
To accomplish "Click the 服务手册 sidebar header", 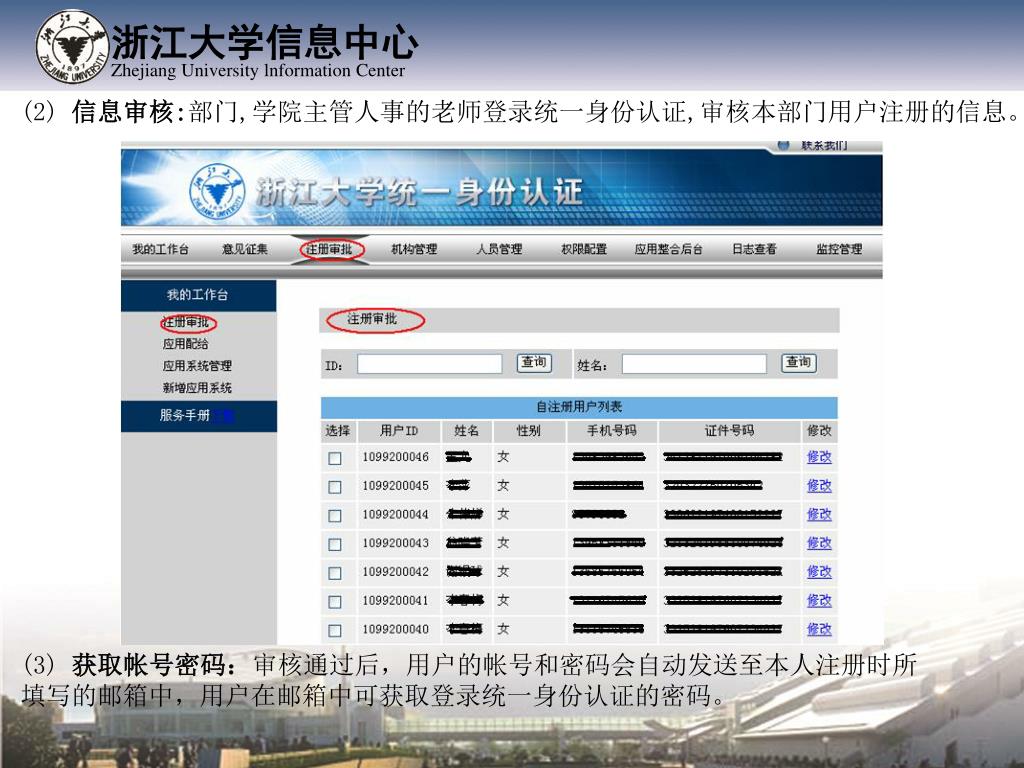I will click(x=199, y=415).
